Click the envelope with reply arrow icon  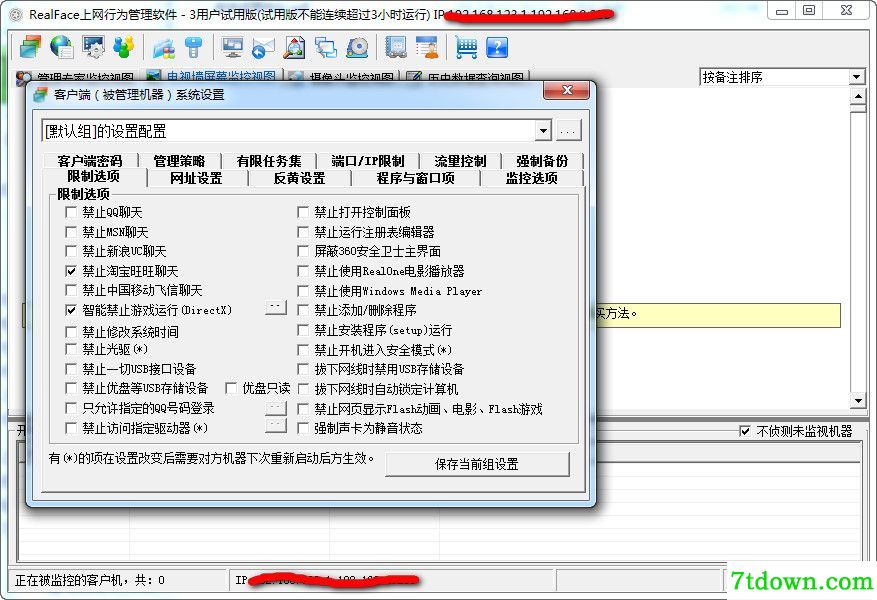tap(263, 47)
